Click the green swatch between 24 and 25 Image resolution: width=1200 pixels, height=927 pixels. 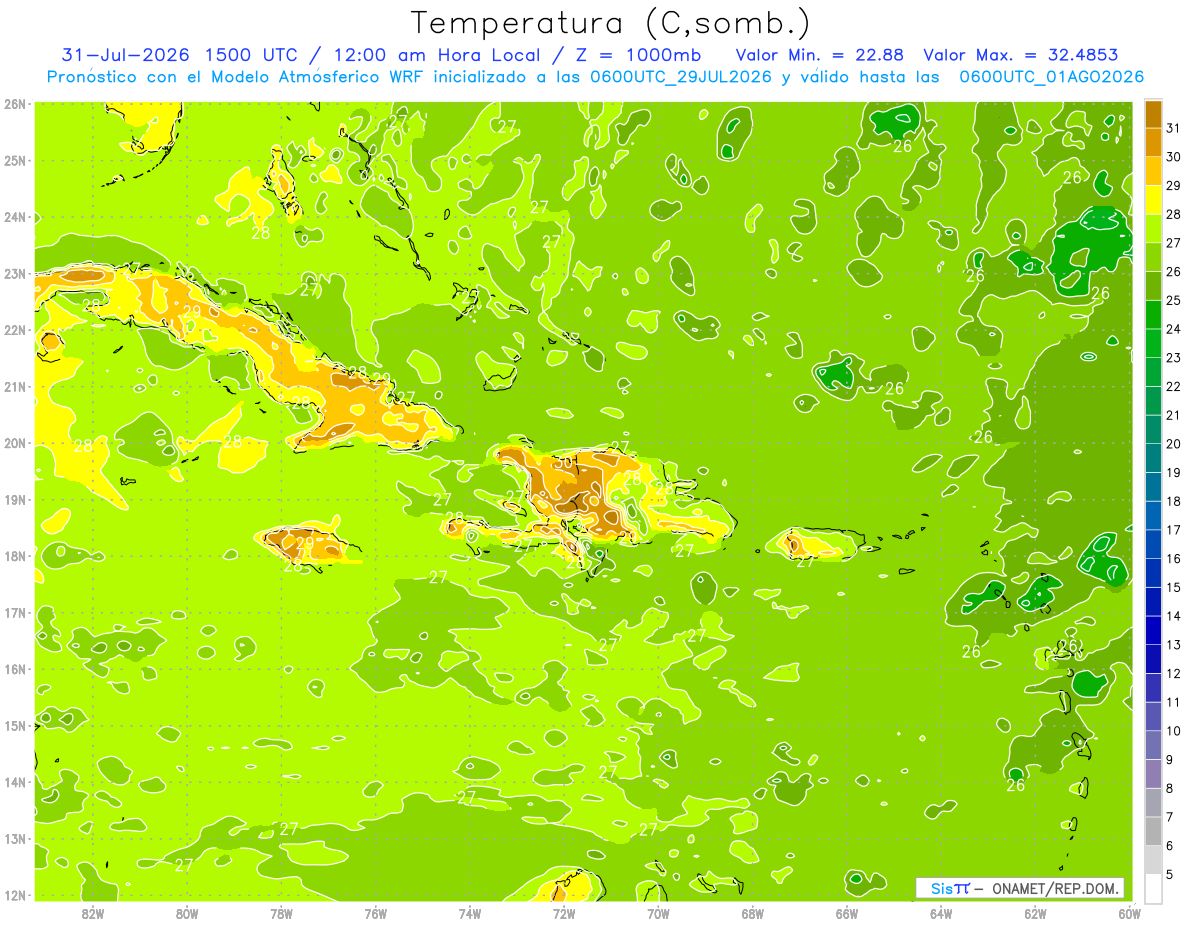(x=1153, y=315)
